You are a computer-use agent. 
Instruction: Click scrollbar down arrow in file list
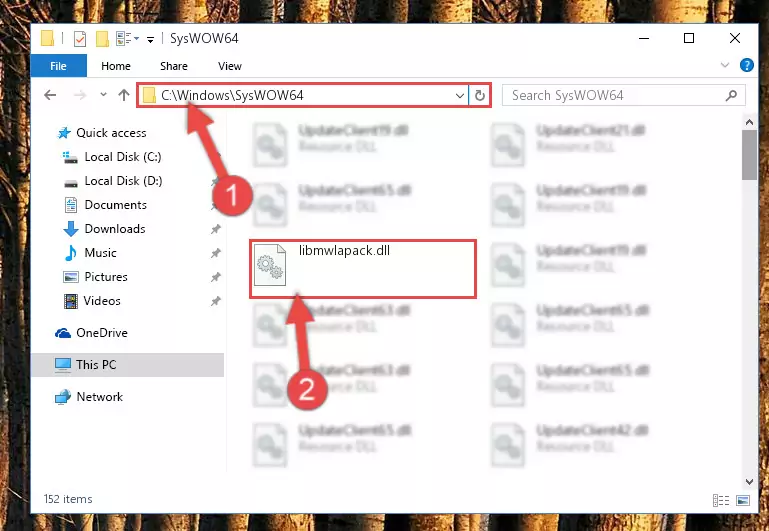click(749, 482)
